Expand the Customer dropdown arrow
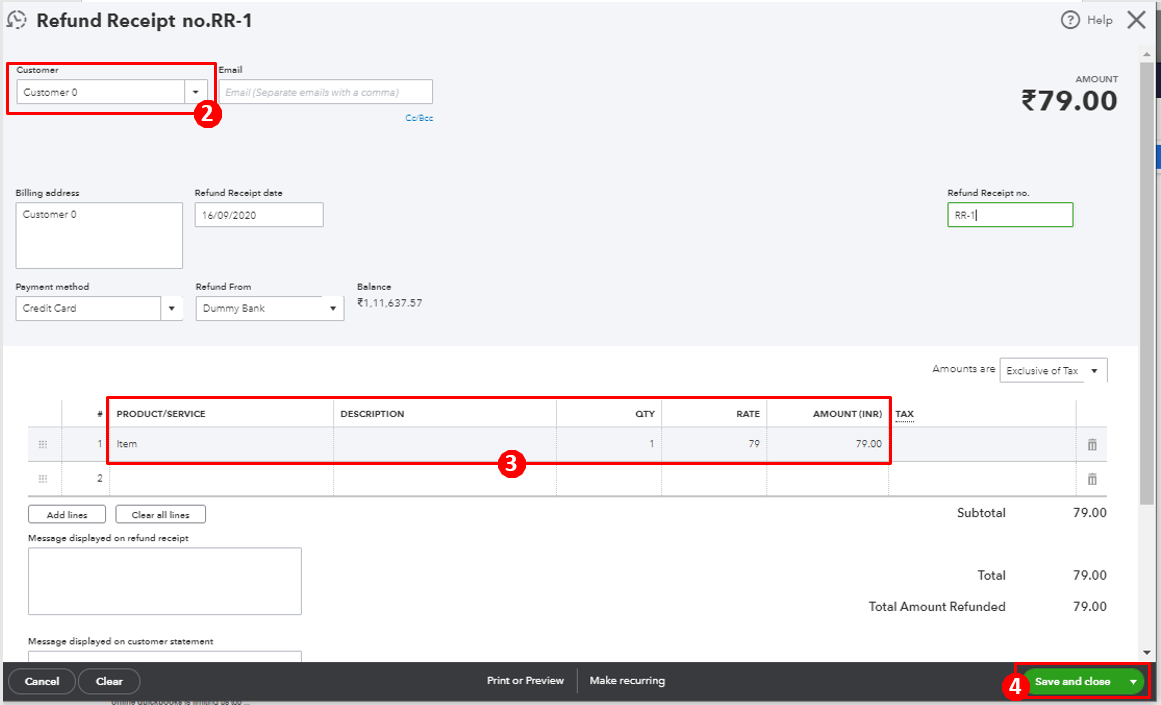Viewport: 1161px width, 705px height. (195, 92)
